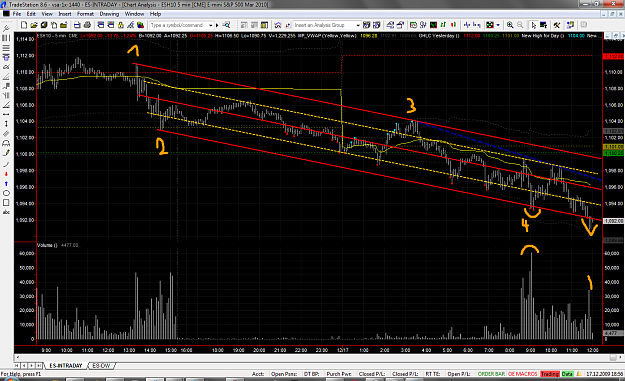Click the blue bar spacing icon
Screen dimensions: 625x381
[x=467, y=25]
